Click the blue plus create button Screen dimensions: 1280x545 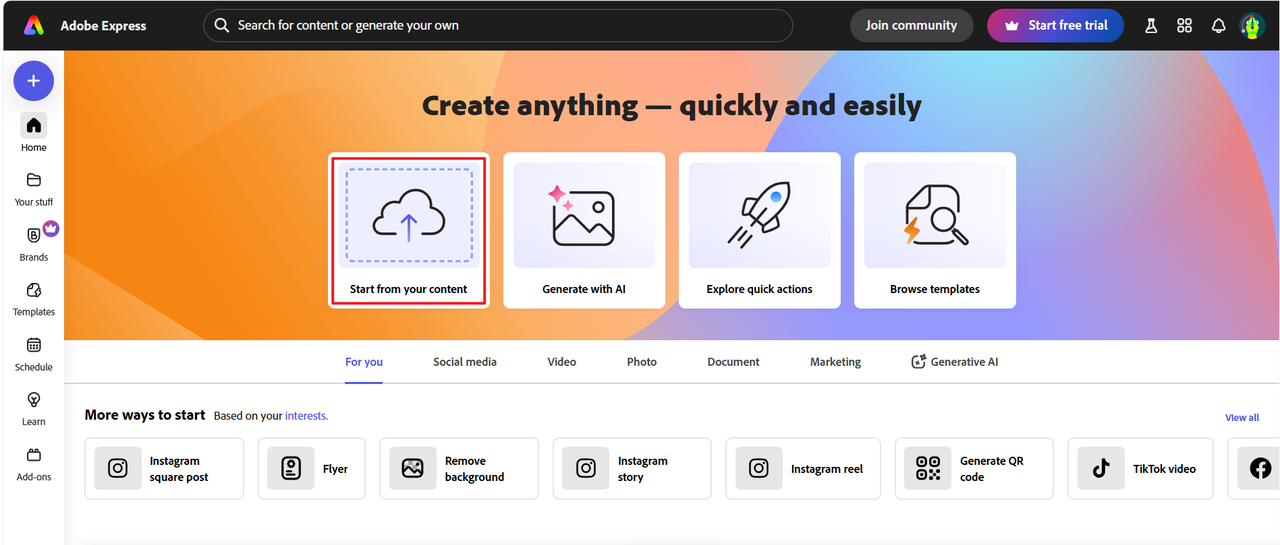tap(33, 80)
